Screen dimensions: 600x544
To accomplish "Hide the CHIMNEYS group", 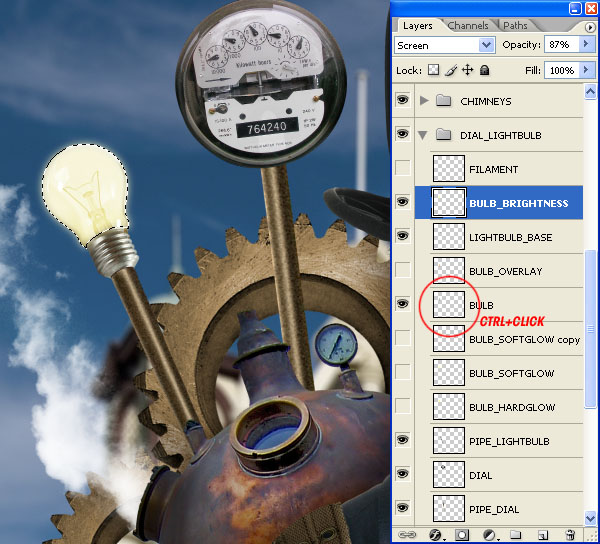I will click(x=403, y=100).
